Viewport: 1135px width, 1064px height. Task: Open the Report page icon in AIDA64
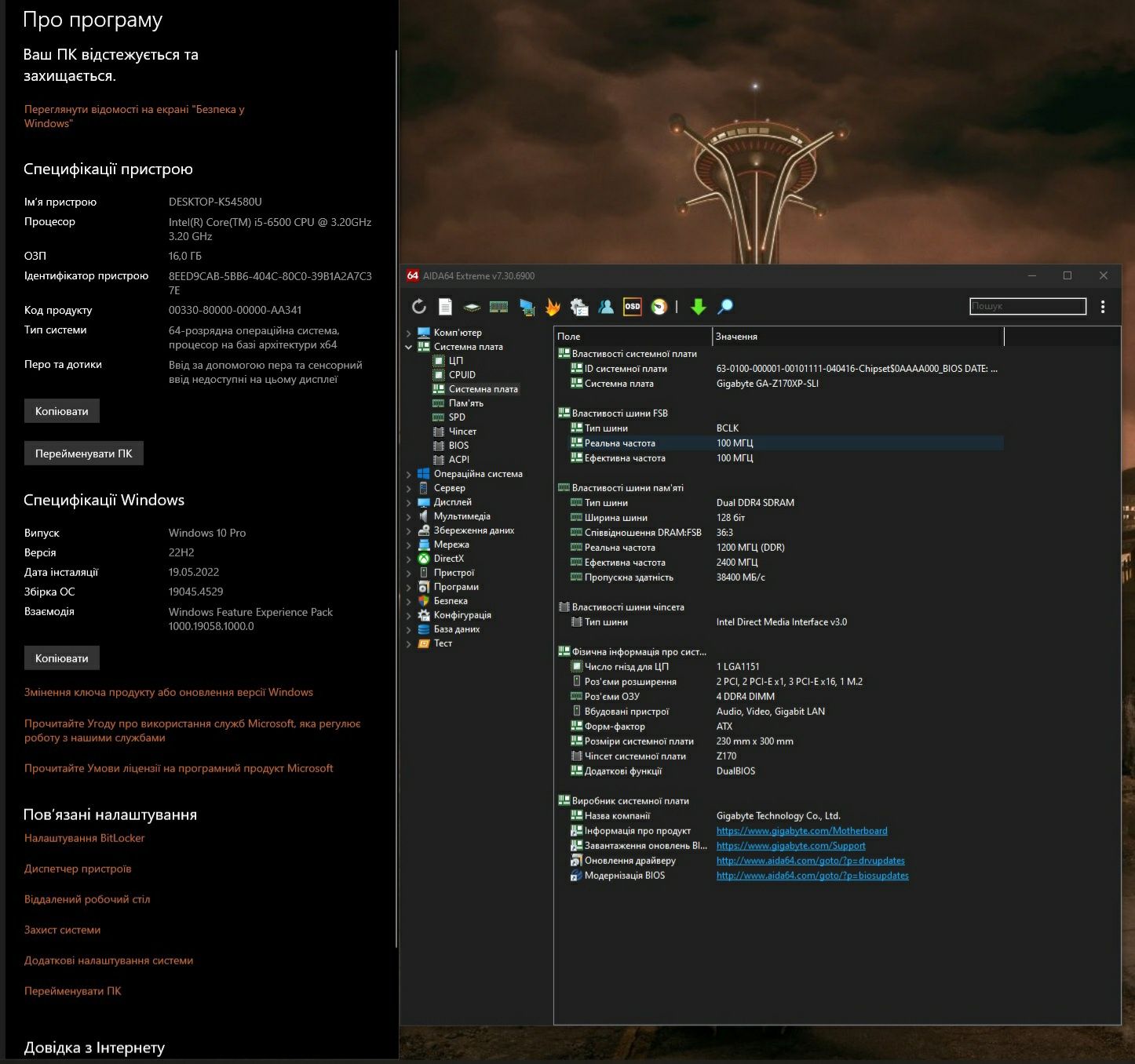(445, 307)
